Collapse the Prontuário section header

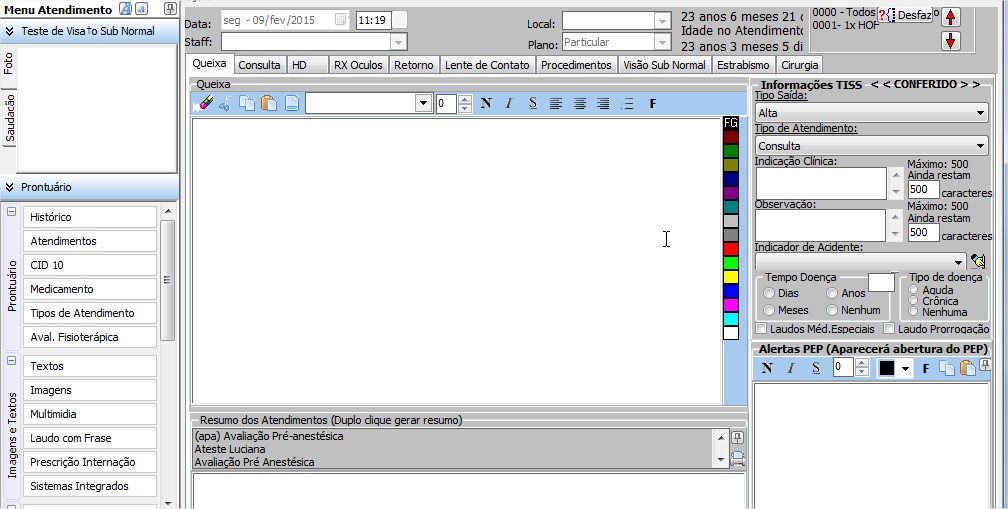click(x=10, y=187)
